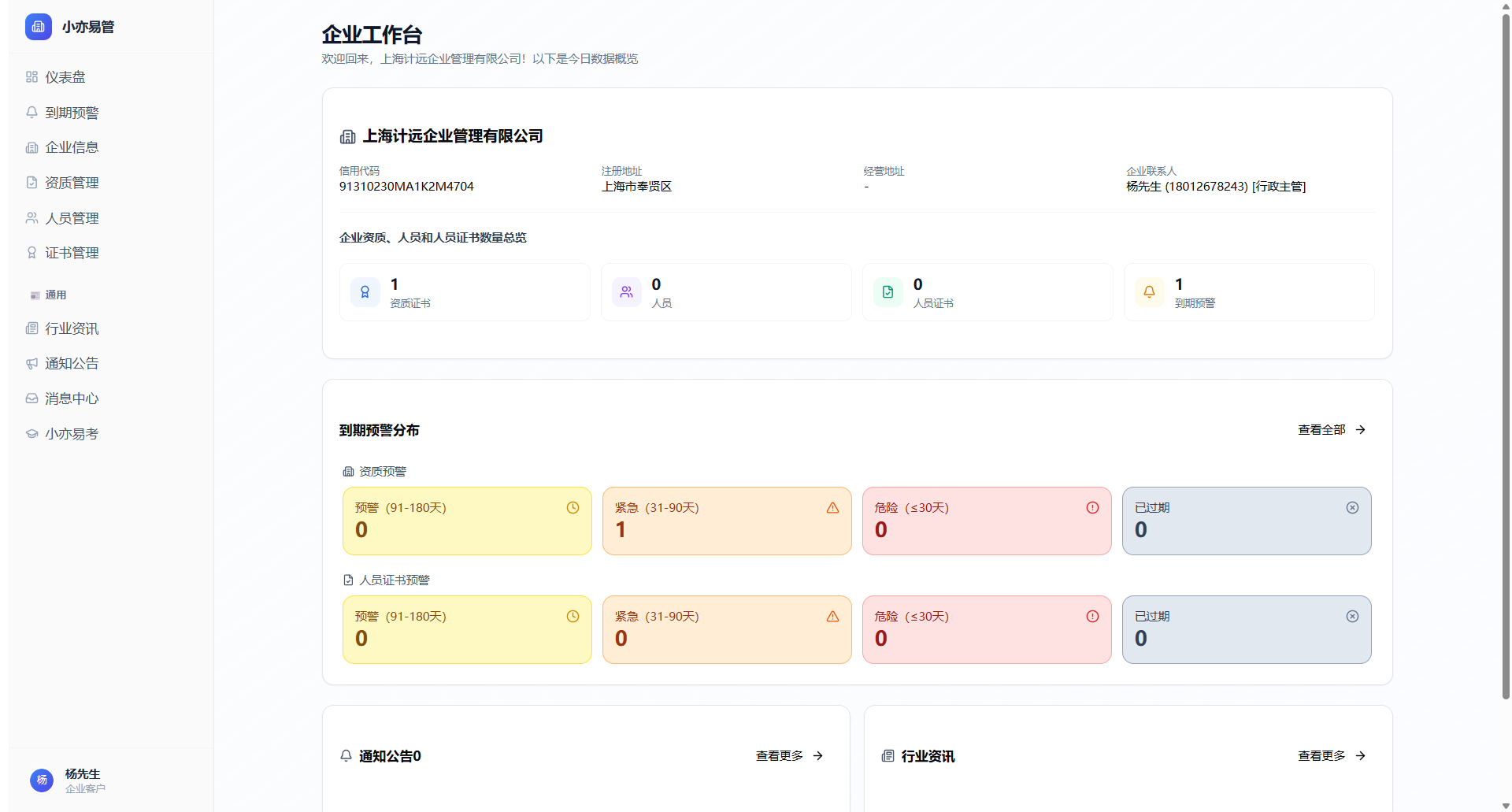The image size is (1512, 812).
Task: Click the green 人员证书 file icon
Action: pyautogui.click(x=888, y=292)
